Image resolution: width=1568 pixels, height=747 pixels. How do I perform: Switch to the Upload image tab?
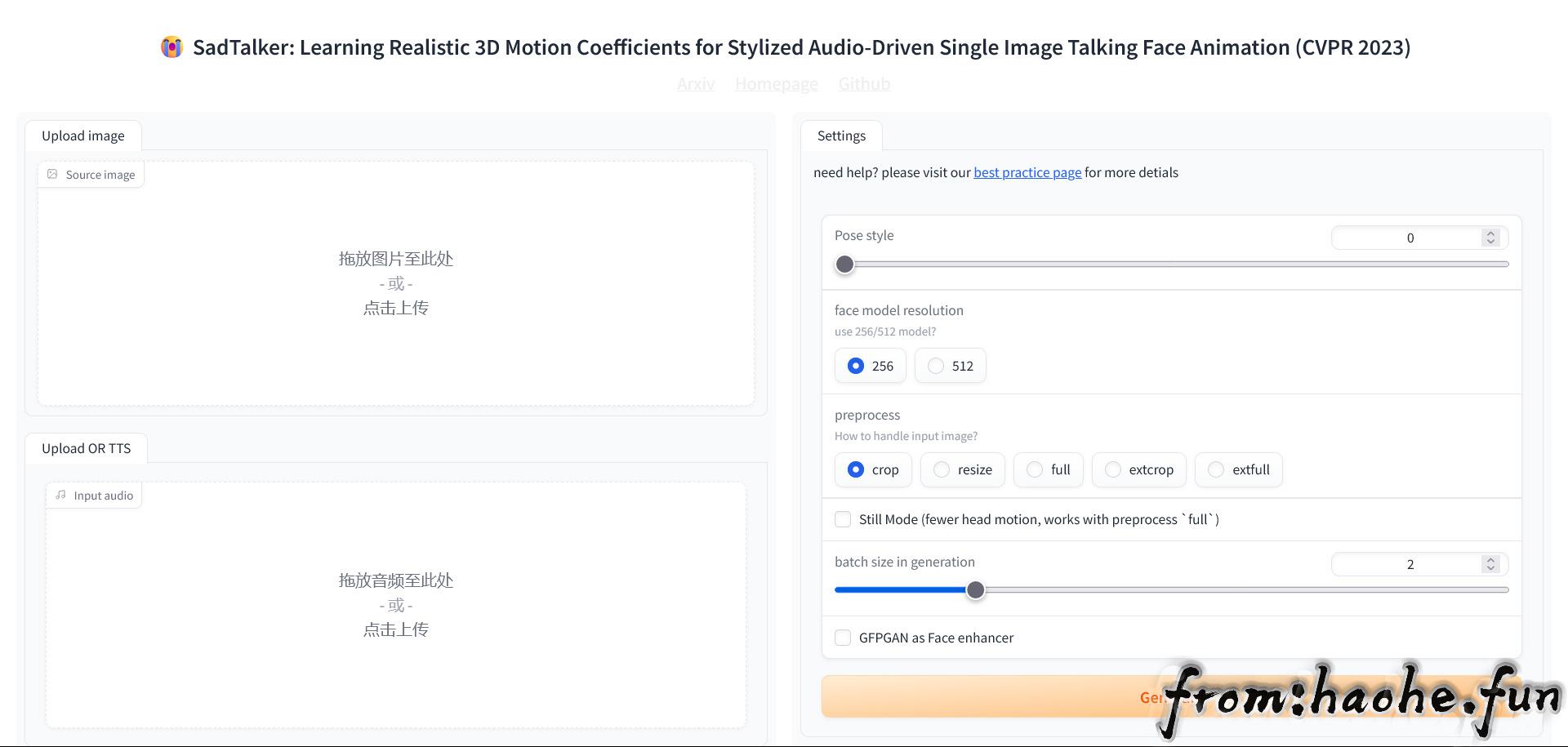(x=83, y=136)
